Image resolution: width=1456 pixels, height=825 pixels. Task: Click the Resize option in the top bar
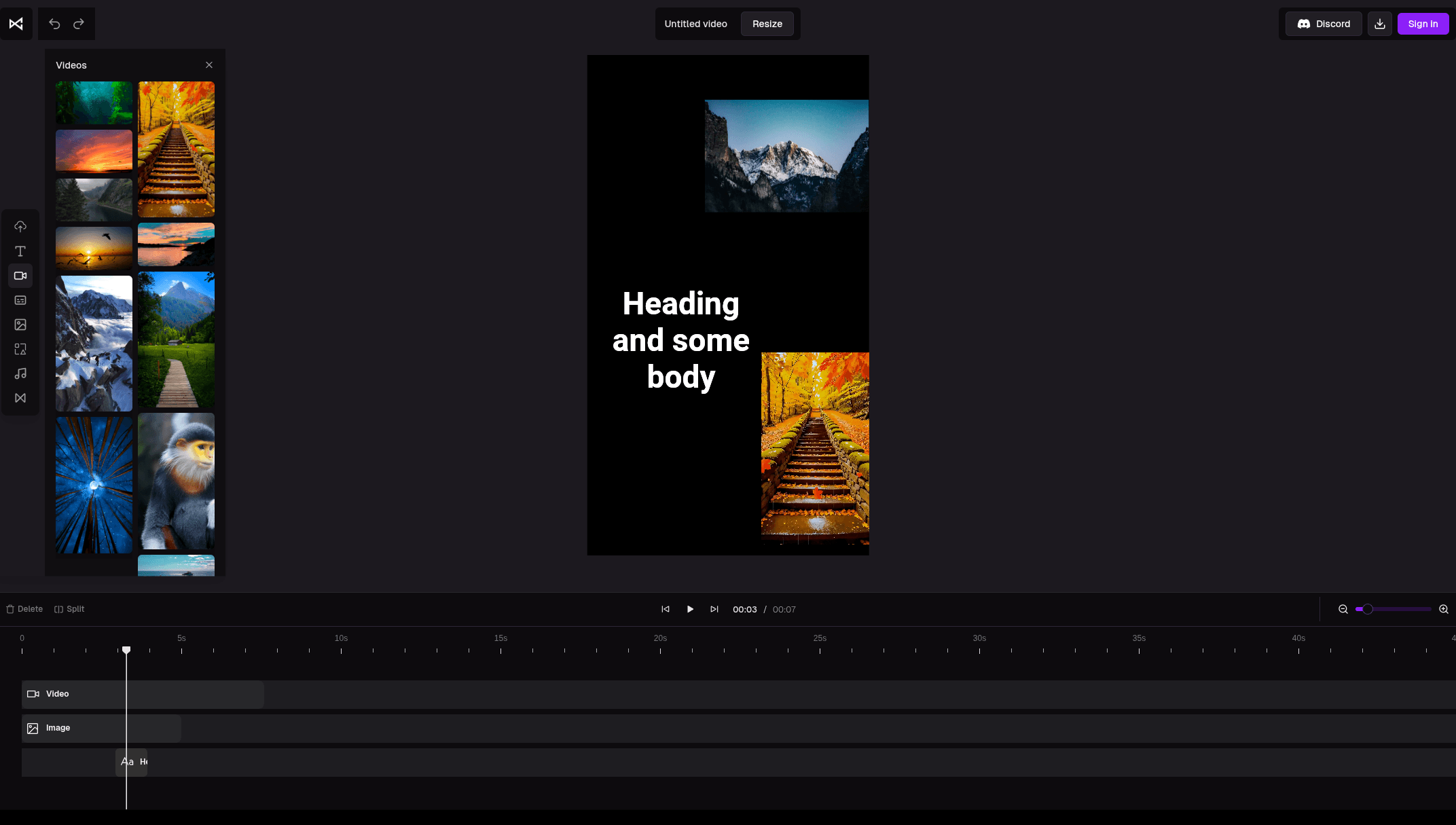767,24
